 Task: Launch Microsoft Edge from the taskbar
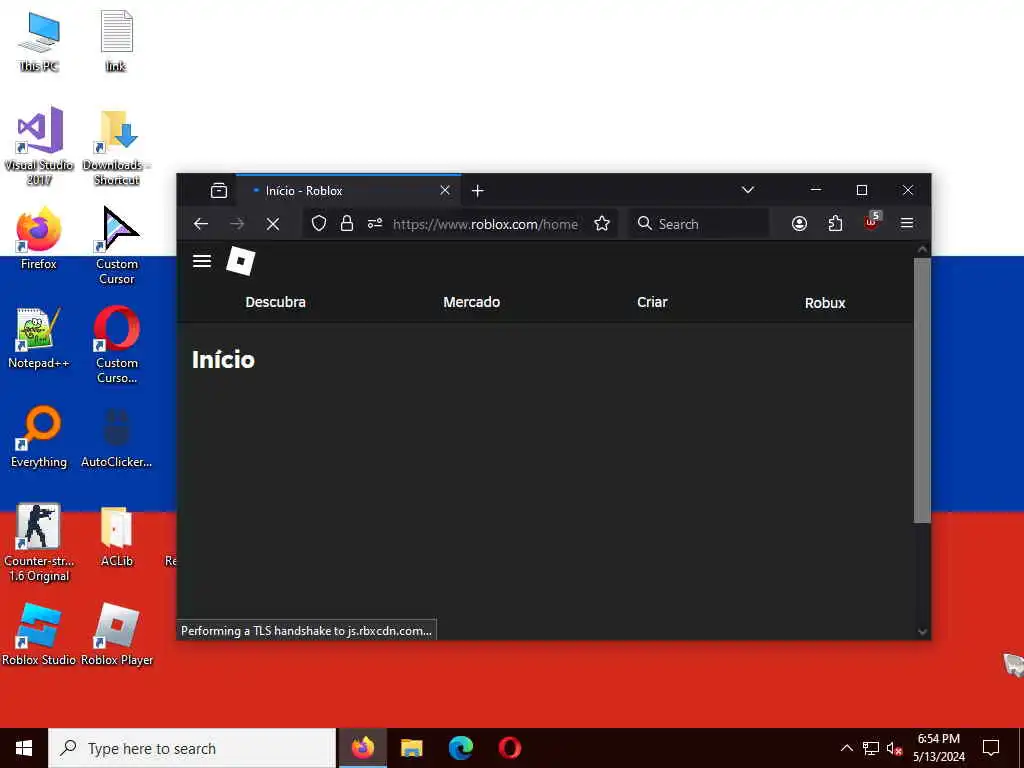(x=460, y=748)
